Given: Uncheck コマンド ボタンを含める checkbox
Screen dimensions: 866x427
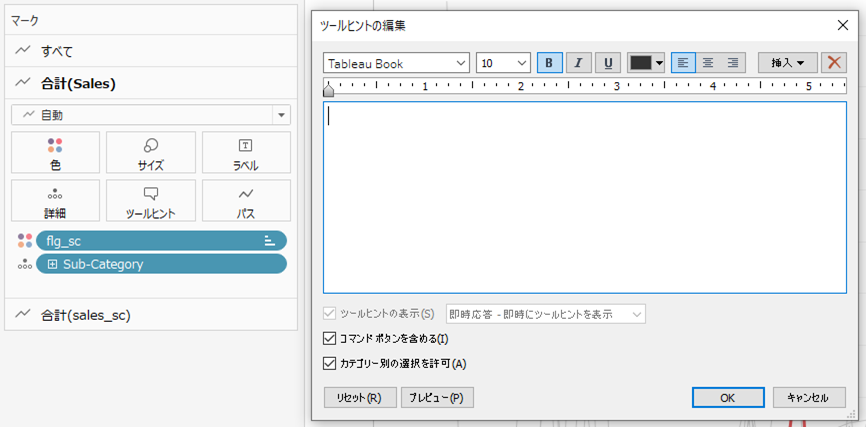Looking at the screenshot, I should 331,339.
